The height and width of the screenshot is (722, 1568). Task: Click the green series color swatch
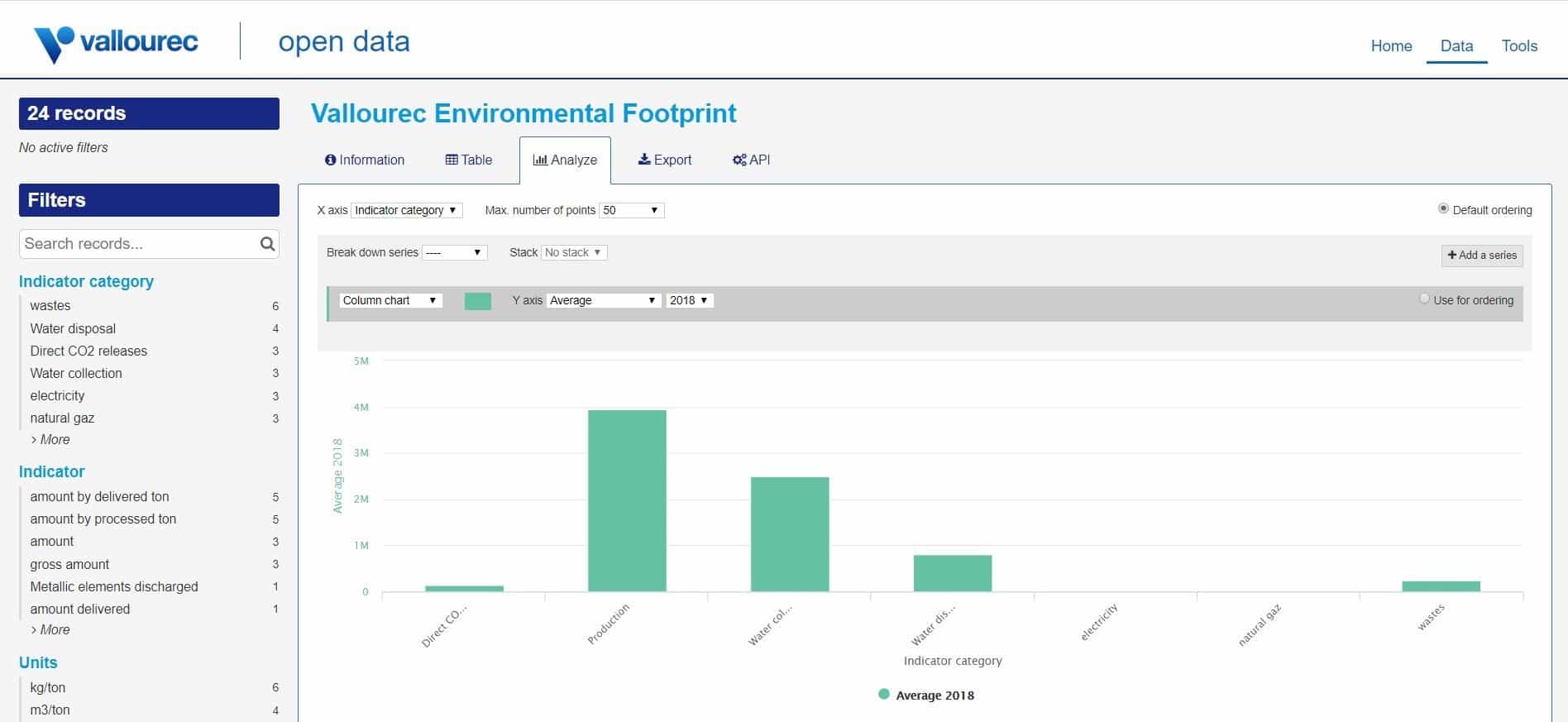click(x=478, y=301)
